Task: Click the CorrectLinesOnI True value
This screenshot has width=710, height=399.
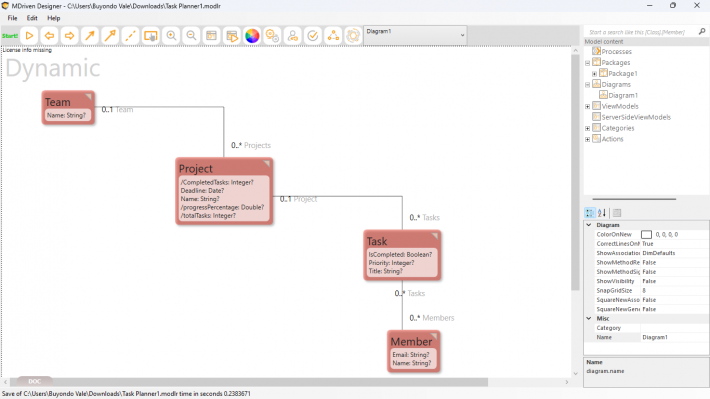Action: [675, 244]
